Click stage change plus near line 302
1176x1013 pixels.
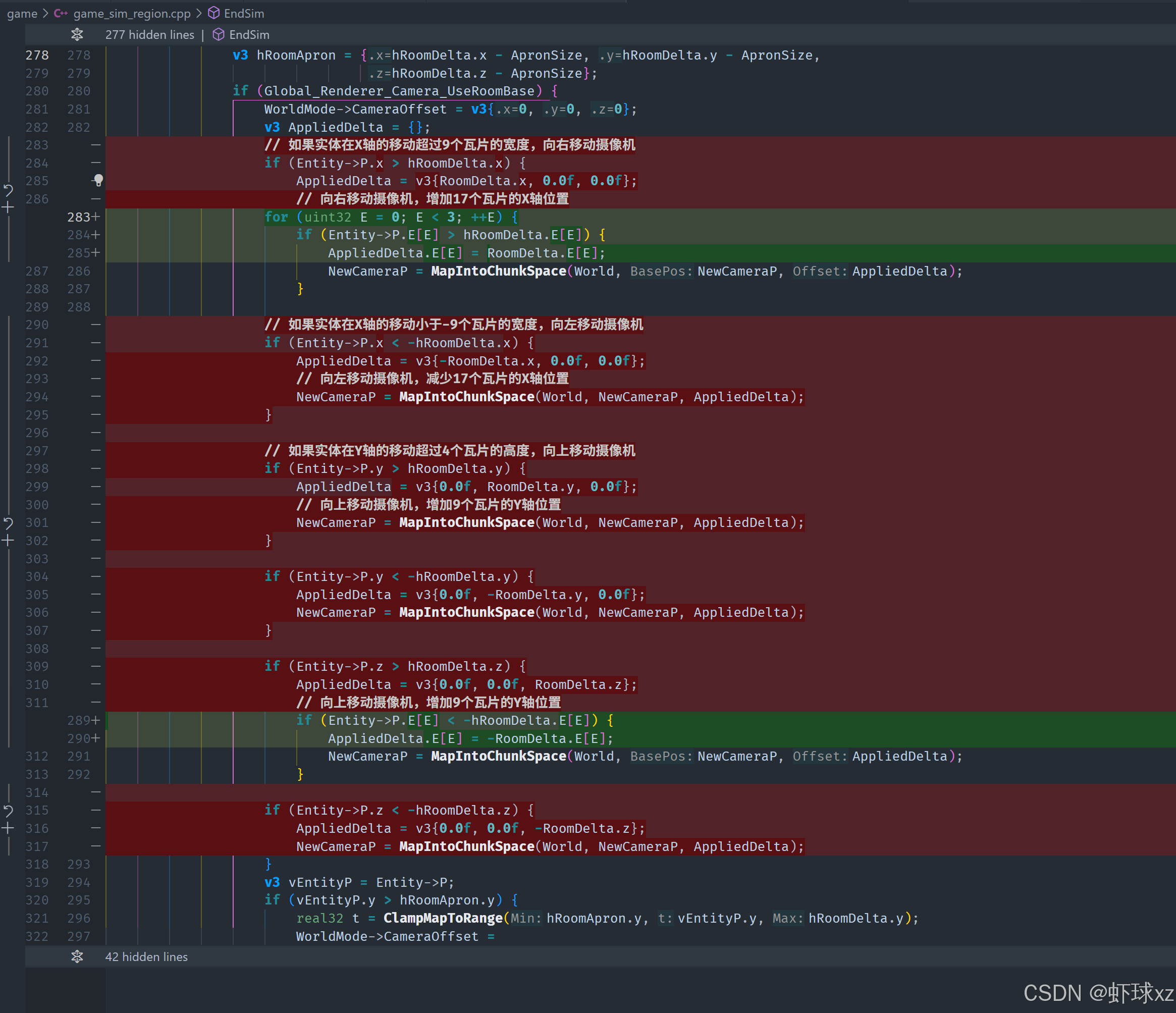click(8, 540)
